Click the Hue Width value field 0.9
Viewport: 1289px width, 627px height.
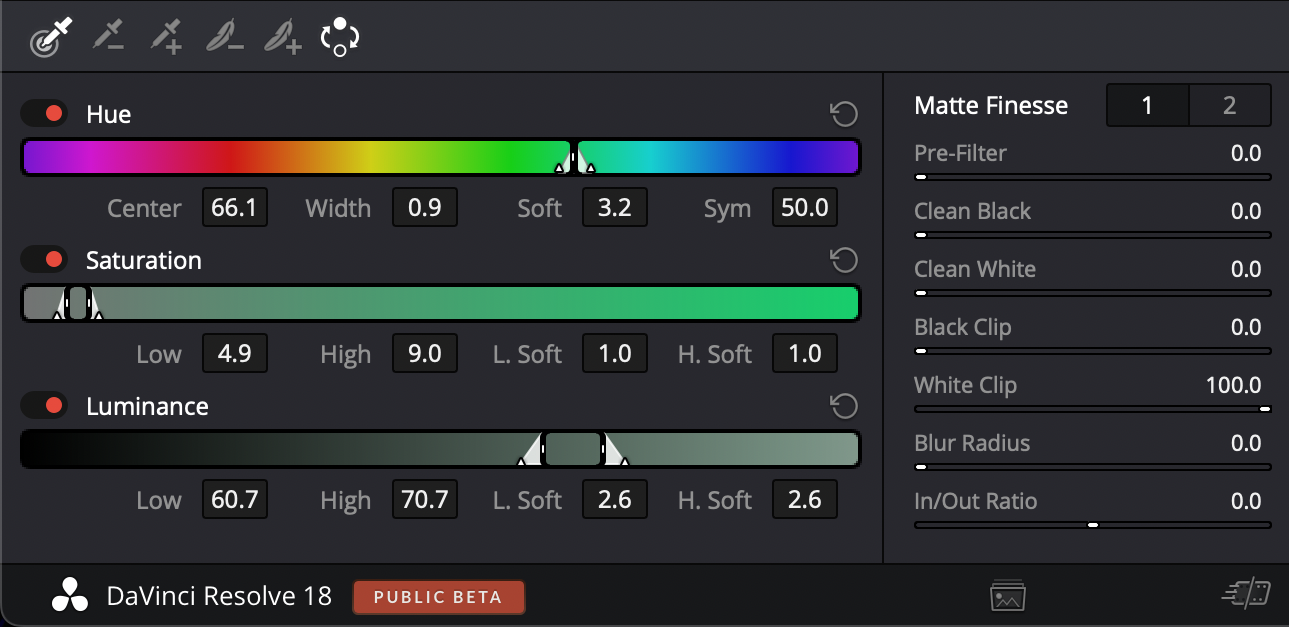pyautogui.click(x=424, y=208)
